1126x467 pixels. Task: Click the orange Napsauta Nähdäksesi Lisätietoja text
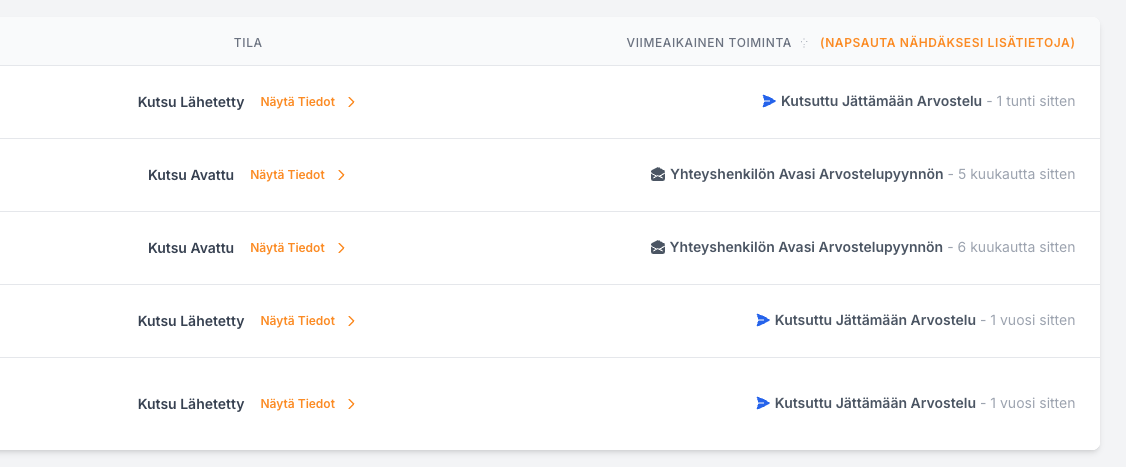pos(947,43)
